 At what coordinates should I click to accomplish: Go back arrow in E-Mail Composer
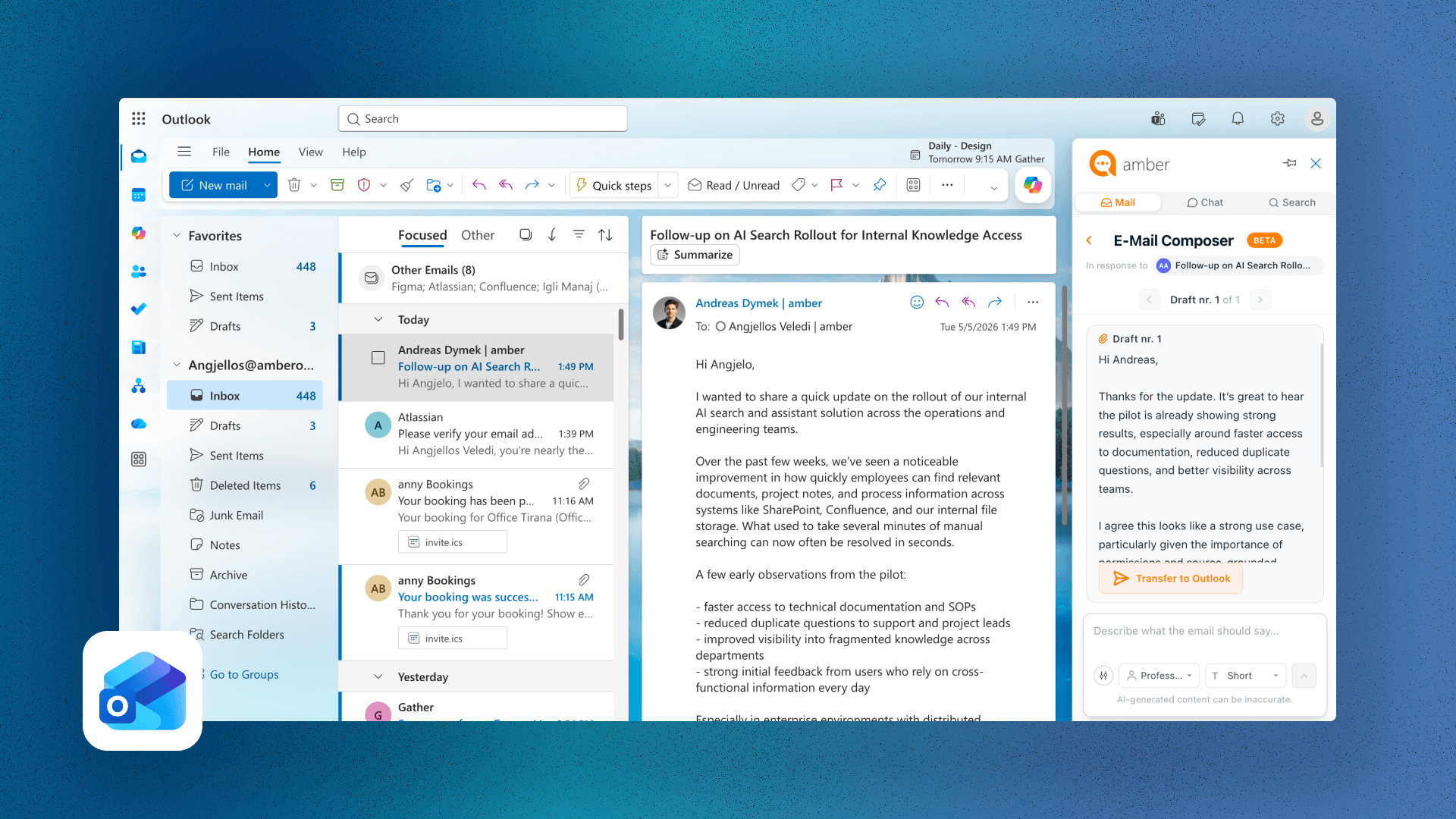click(1089, 240)
